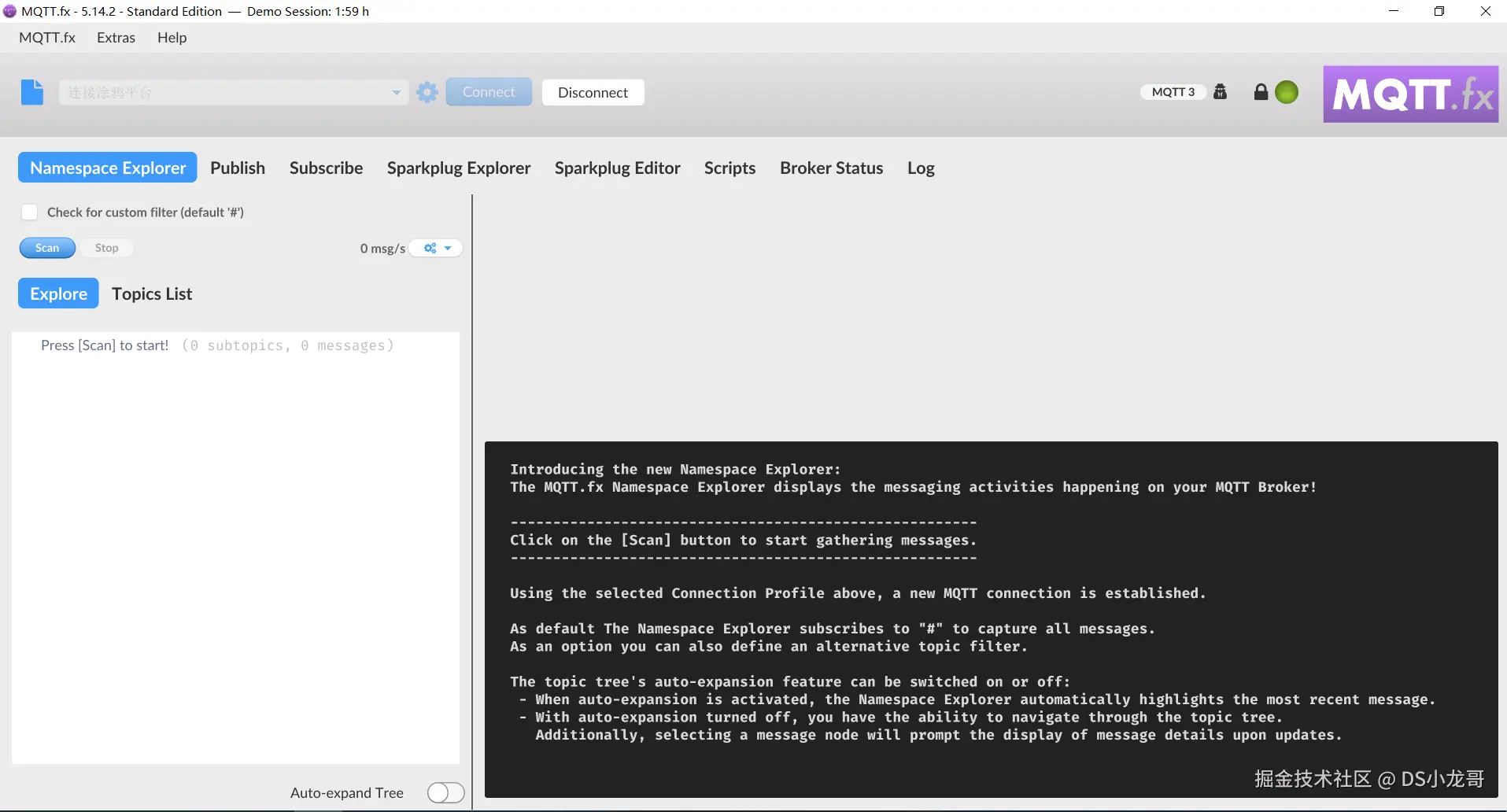Open the Log tab
The image size is (1507, 812).
click(x=921, y=168)
